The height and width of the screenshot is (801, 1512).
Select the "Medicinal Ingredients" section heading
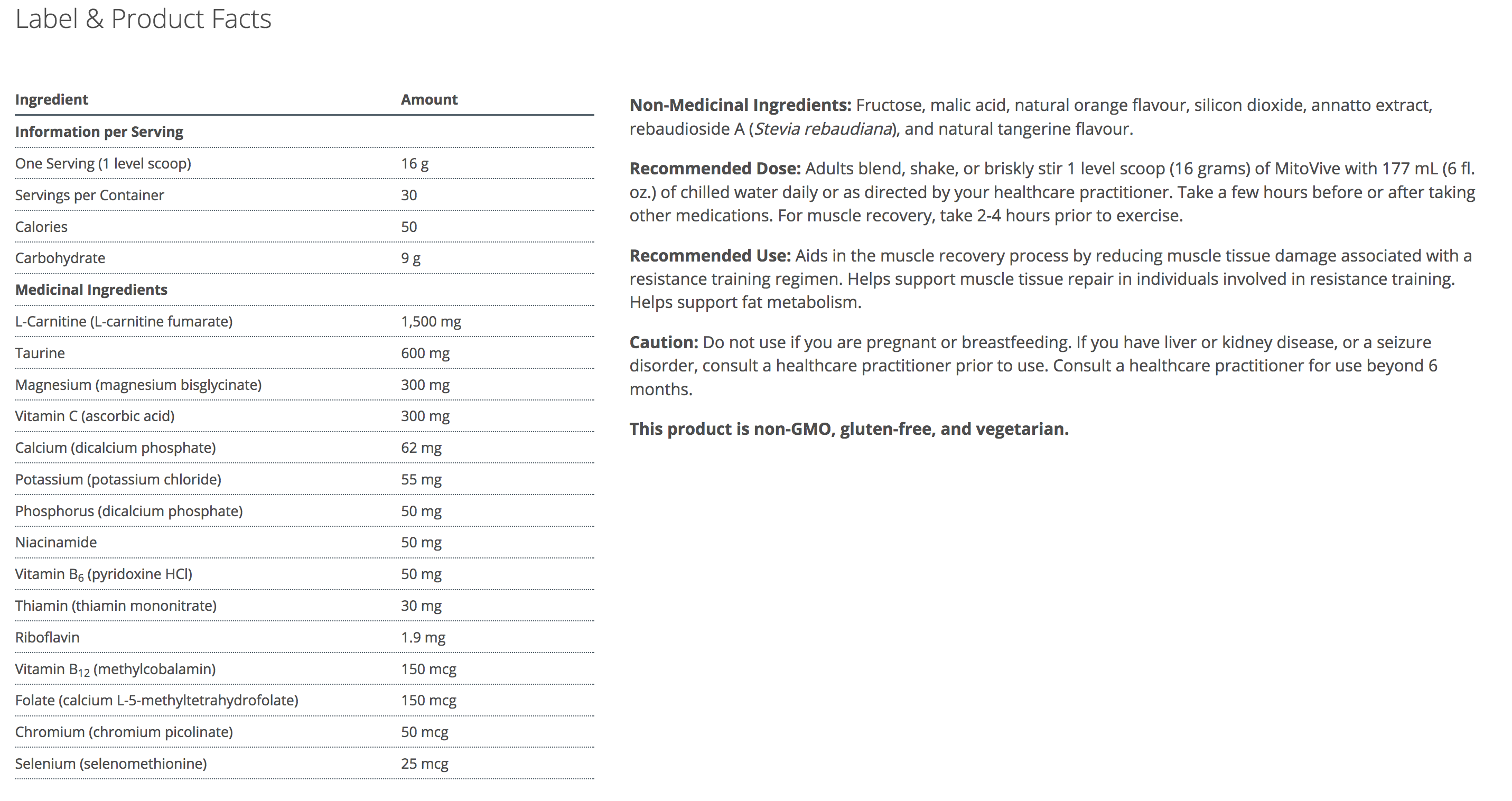91,290
